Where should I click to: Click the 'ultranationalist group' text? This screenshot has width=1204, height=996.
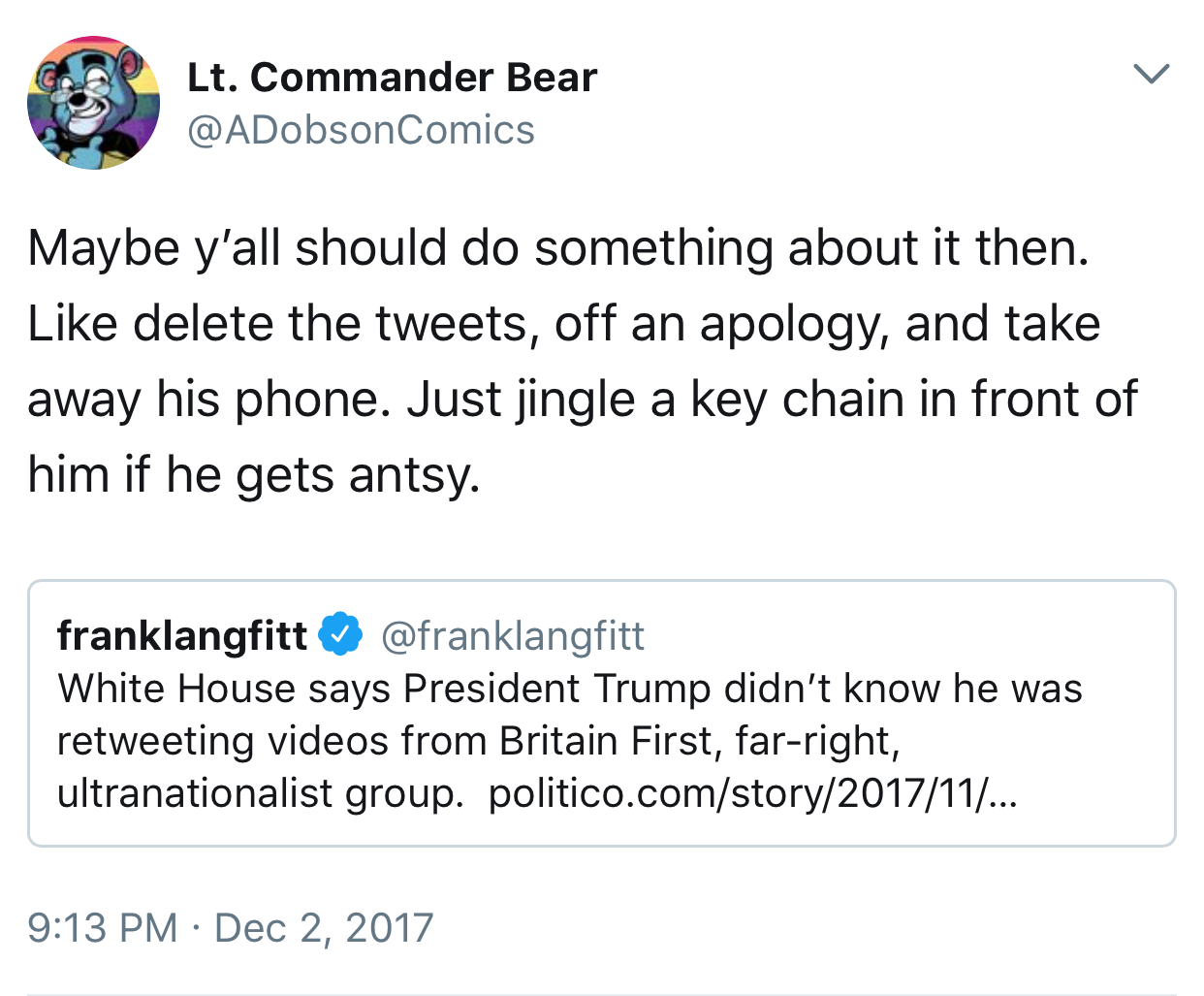[261, 793]
